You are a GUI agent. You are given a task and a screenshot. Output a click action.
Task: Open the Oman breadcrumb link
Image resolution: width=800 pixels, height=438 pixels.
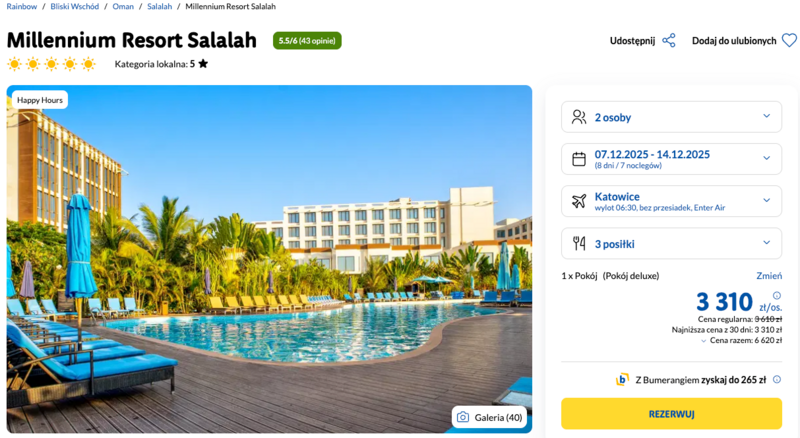click(122, 7)
